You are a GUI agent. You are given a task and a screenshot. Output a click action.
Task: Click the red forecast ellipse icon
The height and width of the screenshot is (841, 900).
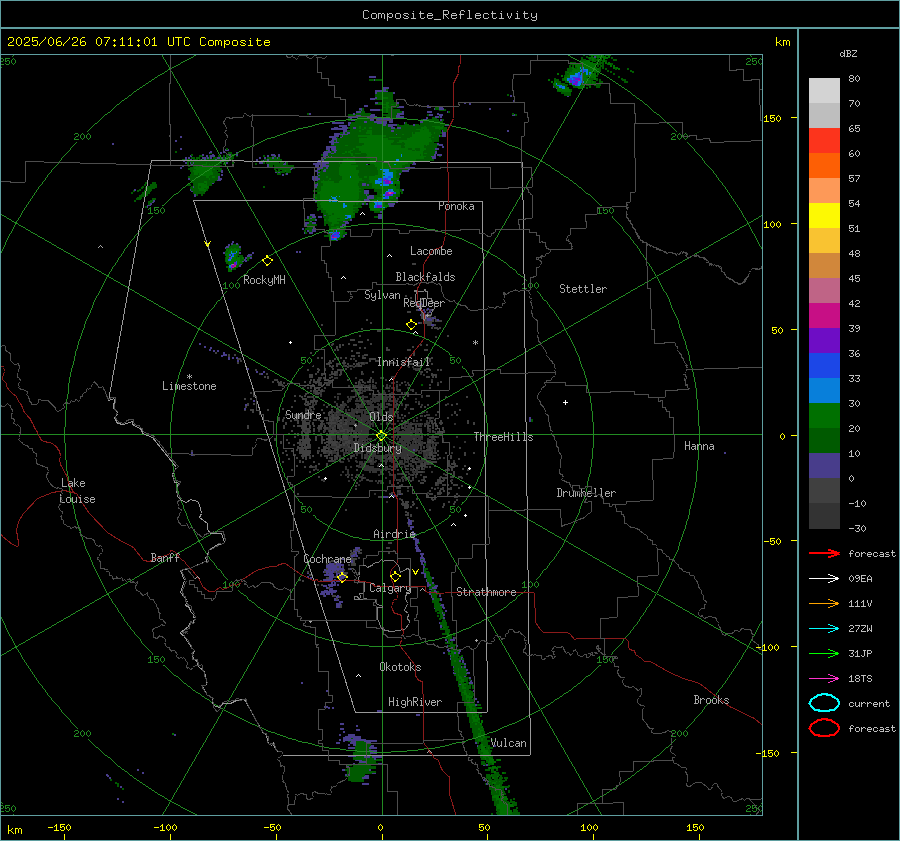click(824, 728)
